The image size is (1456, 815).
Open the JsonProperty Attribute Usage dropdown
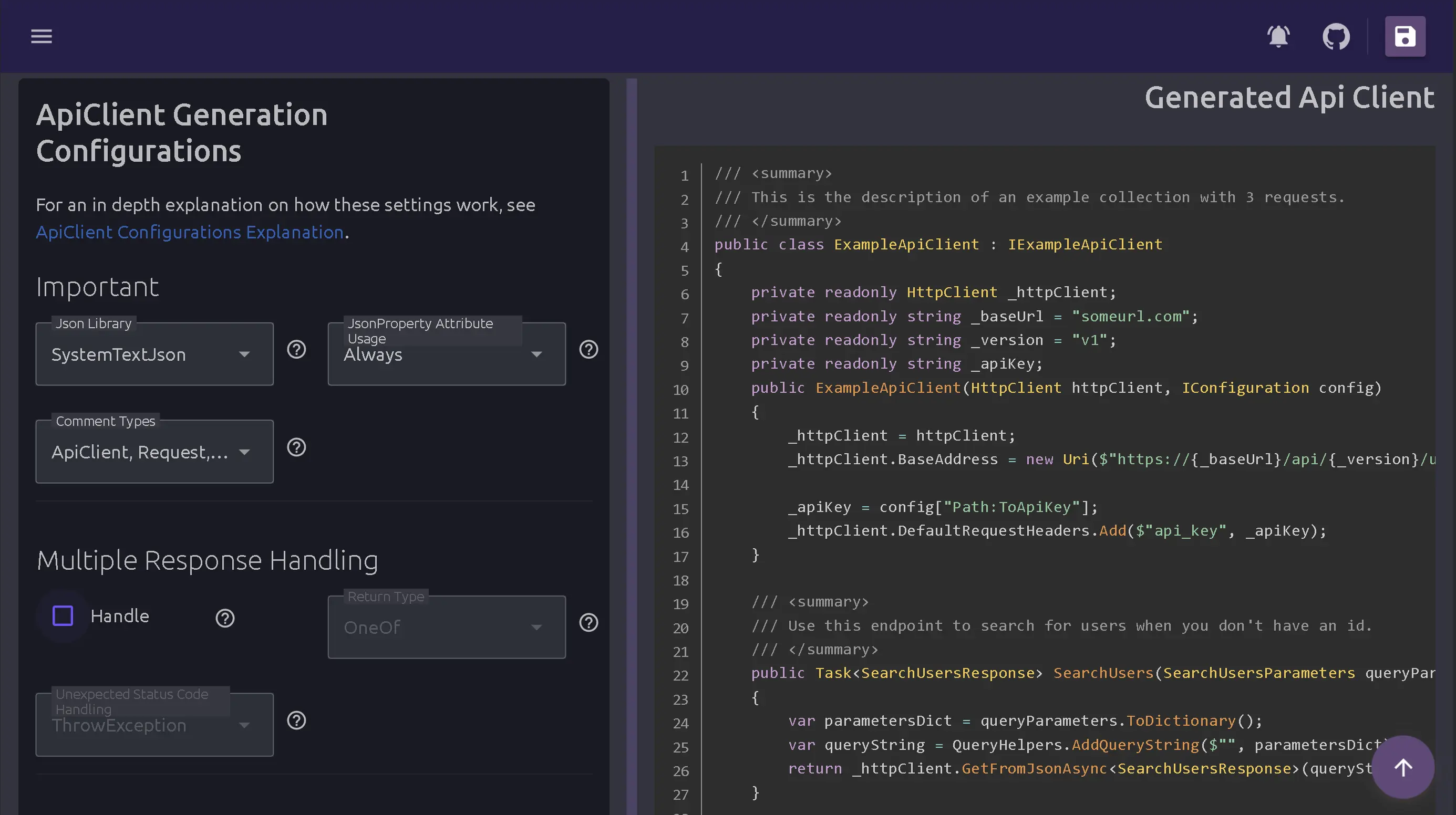[x=536, y=354]
